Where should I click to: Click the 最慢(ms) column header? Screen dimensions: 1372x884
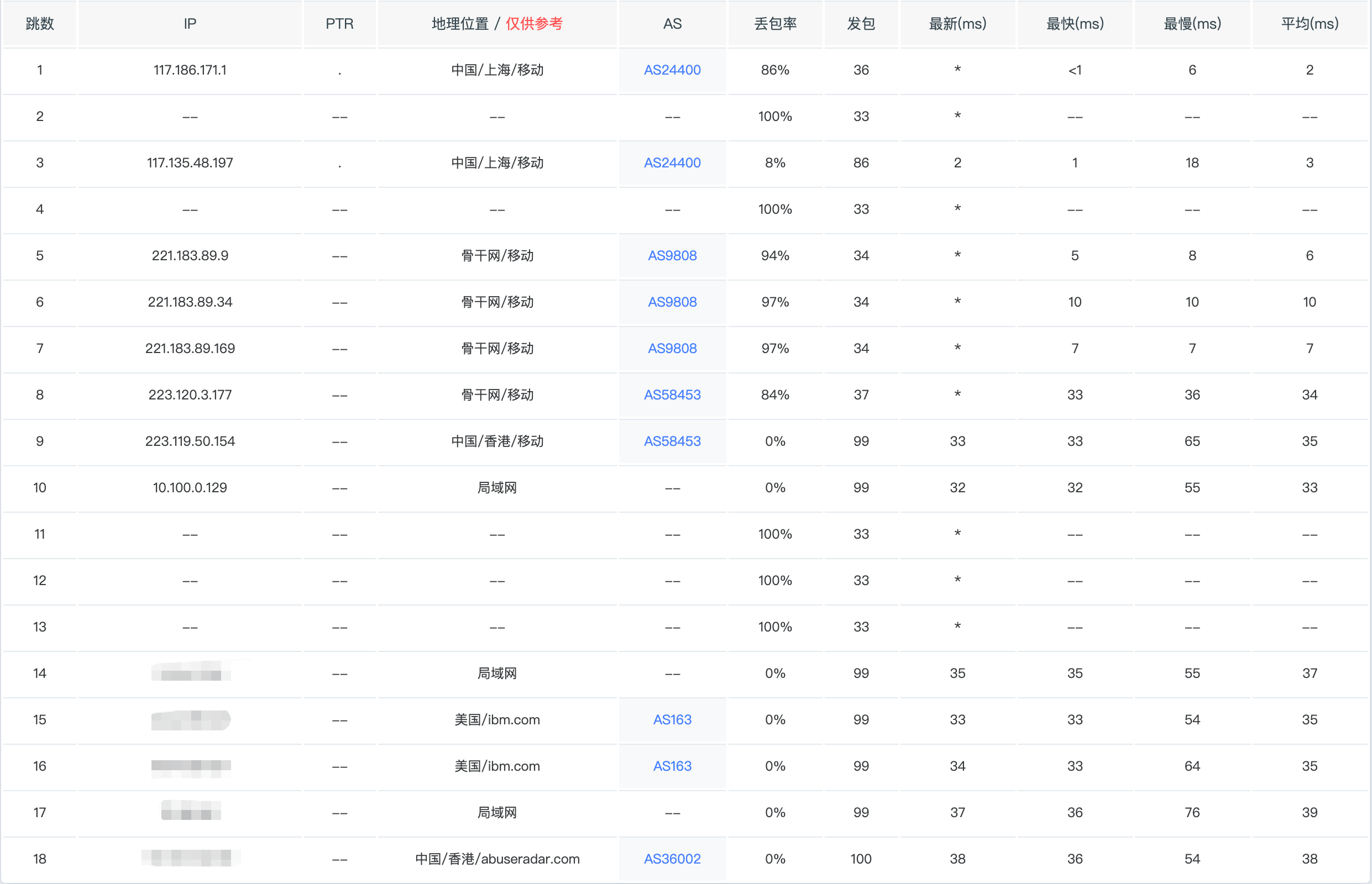(x=1192, y=24)
